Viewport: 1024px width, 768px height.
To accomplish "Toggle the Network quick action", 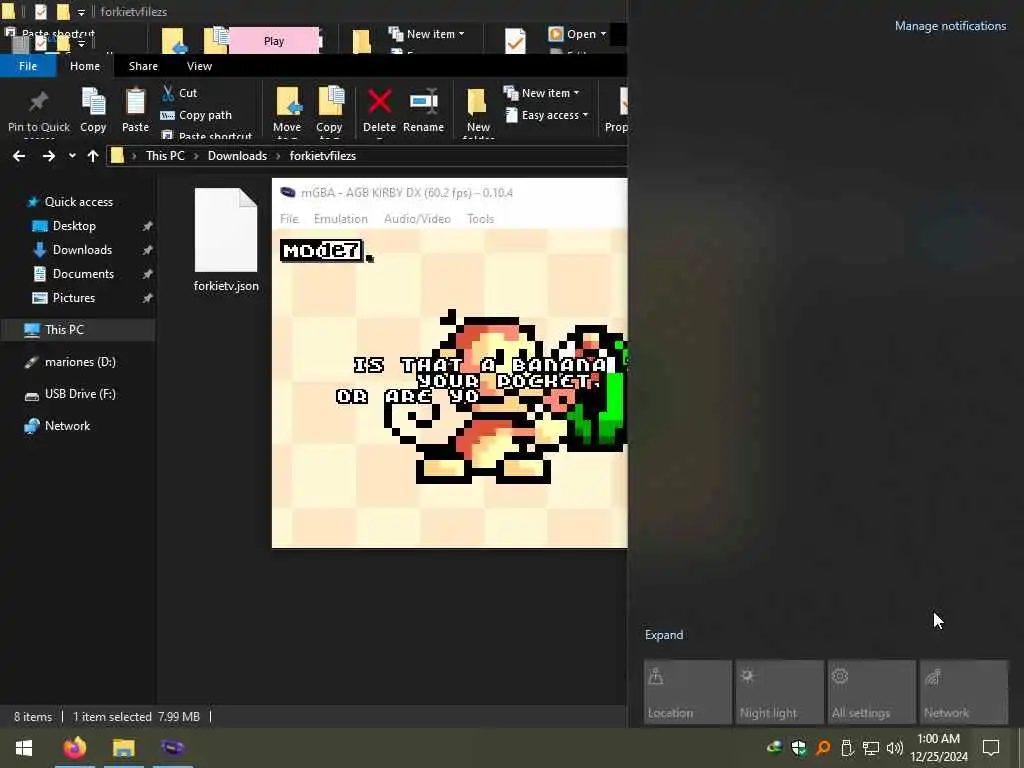I will point(963,692).
